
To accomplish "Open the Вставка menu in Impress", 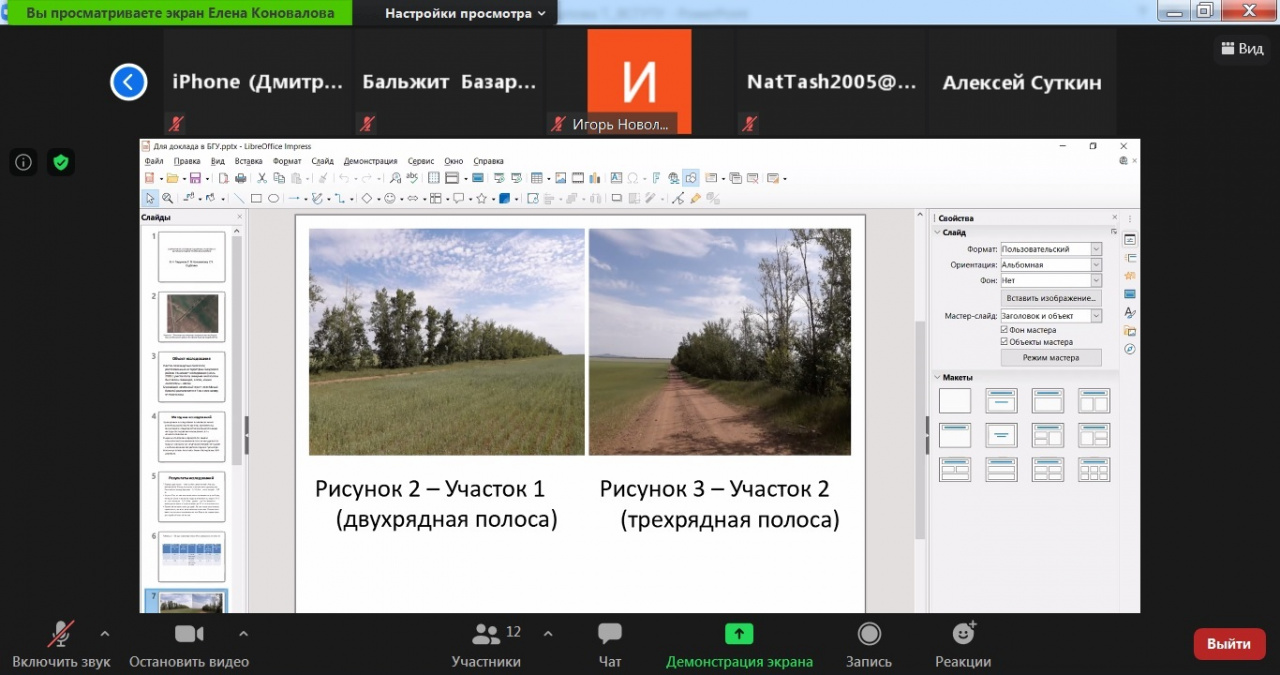I will (x=248, y=161).
